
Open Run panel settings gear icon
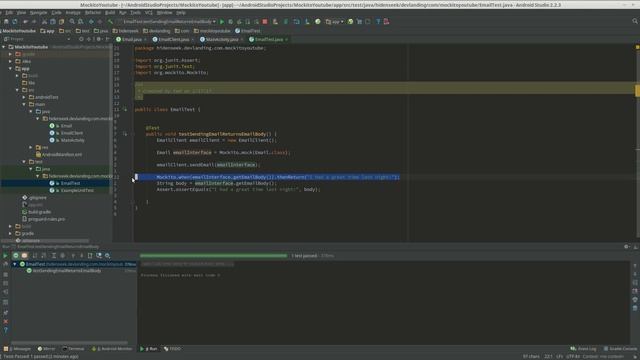coord(627,247)
